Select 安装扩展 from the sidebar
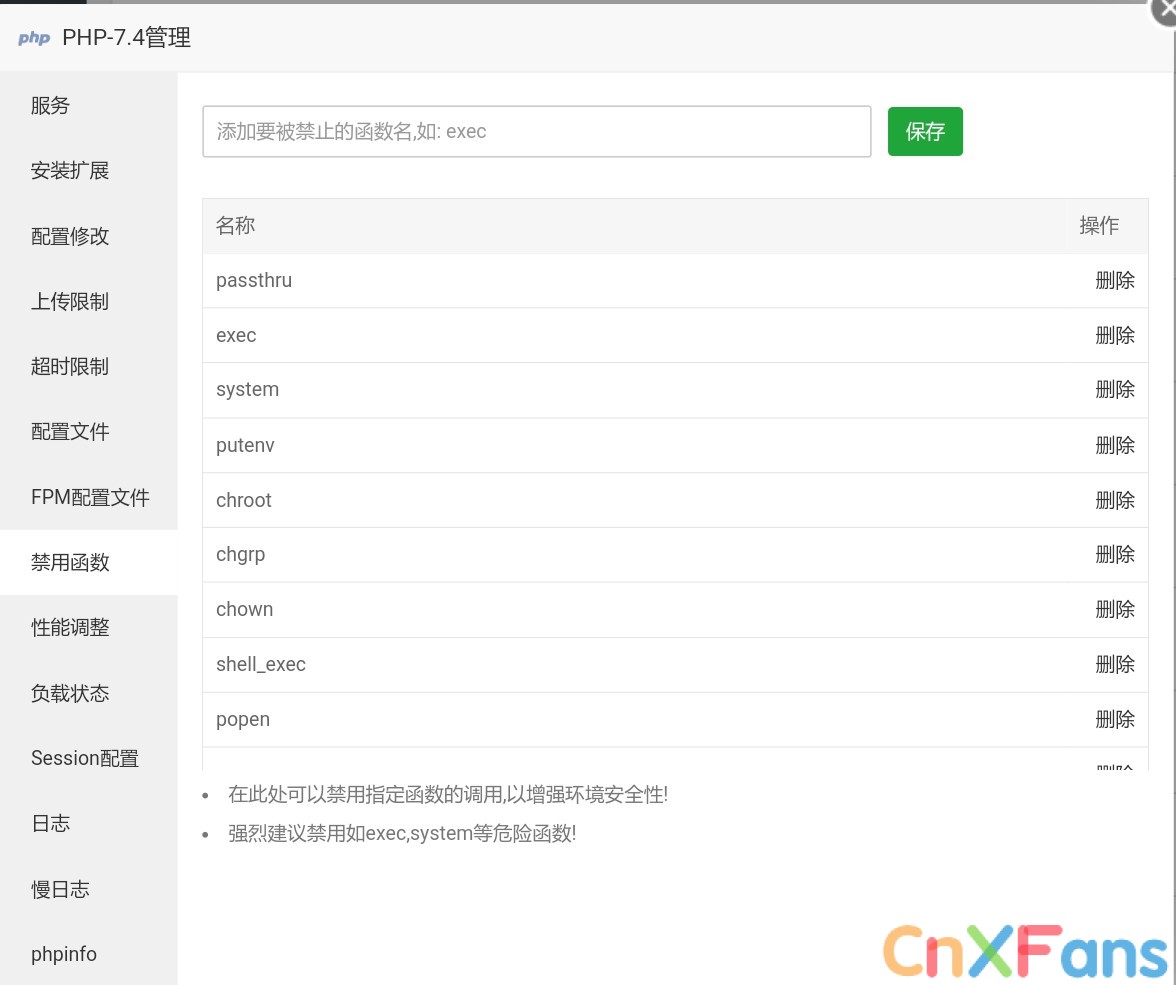This screenshot has height=985, width=1176. (x=69, y=170)
